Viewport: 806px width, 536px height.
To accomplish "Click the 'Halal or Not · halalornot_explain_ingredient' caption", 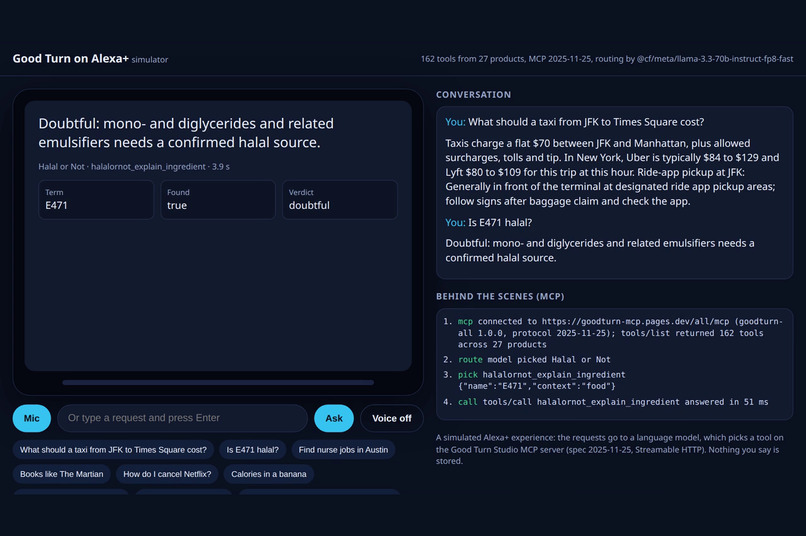I will coord(134,167).
